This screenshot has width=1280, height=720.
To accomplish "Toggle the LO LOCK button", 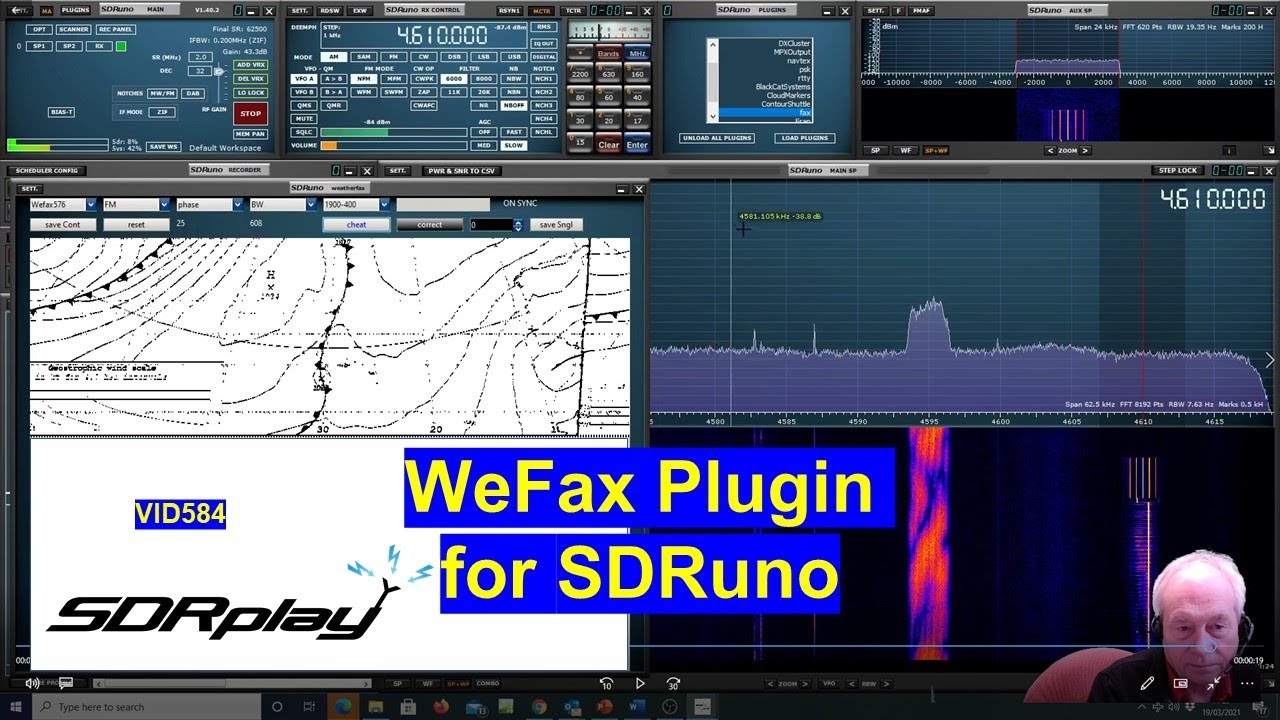I will tap(250, 92).
